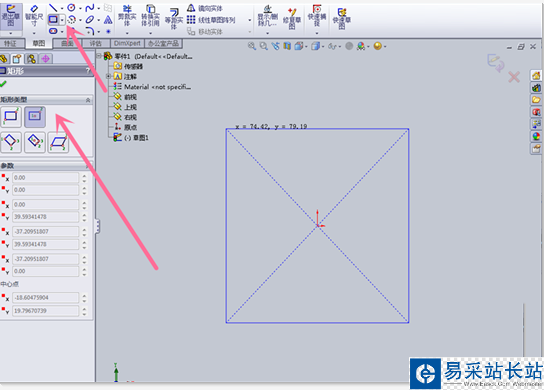The width and height of the screenshot is (544, 390).
Task: Choose Center Rectangle type
Action: 35,117
